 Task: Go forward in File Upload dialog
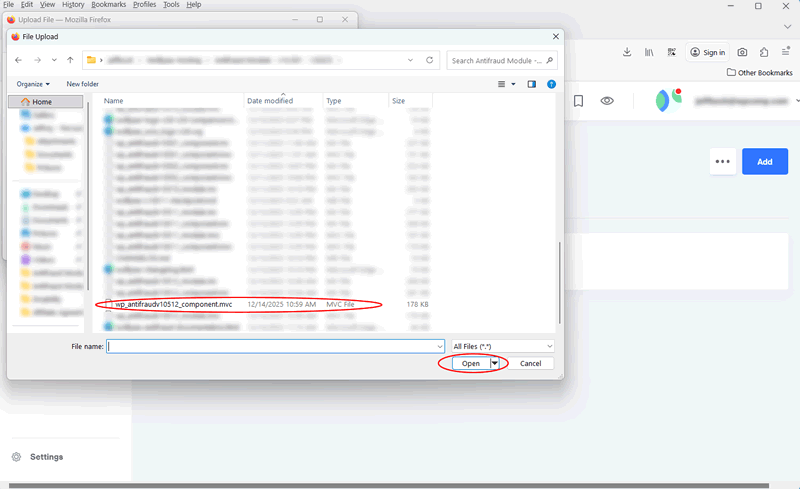coord(37,60)
